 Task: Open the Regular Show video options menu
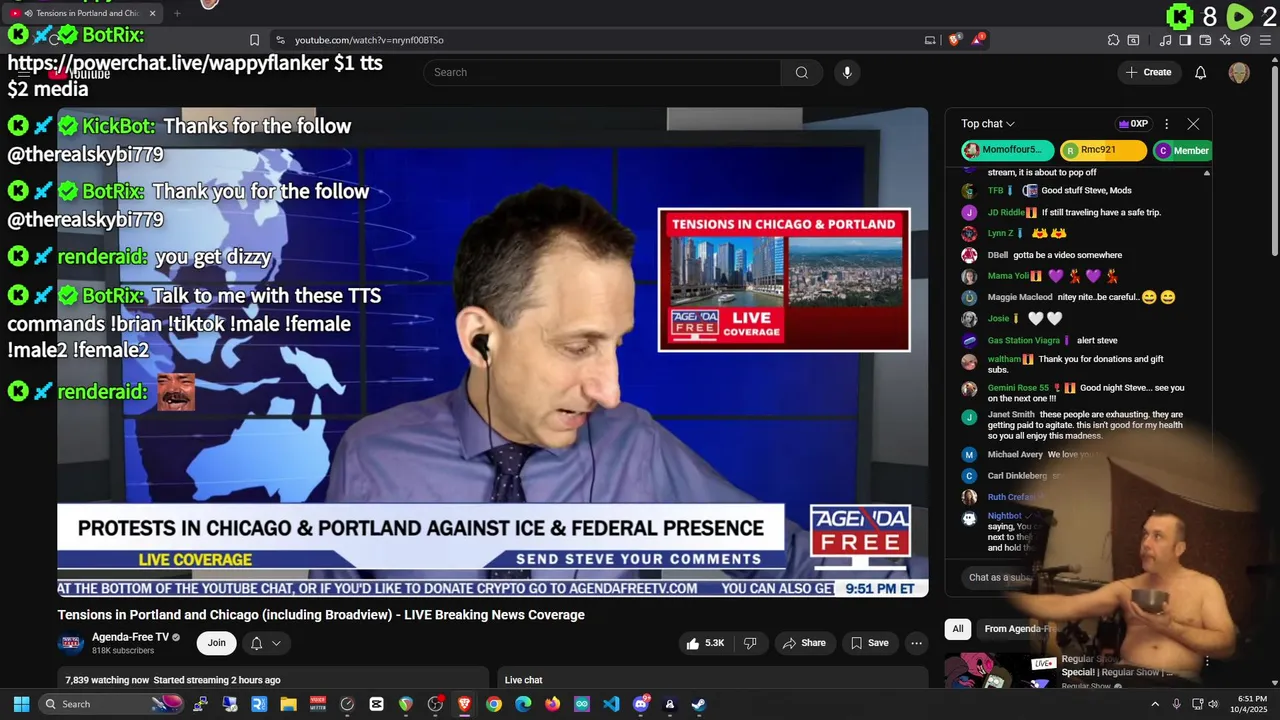coord(1207,662)
